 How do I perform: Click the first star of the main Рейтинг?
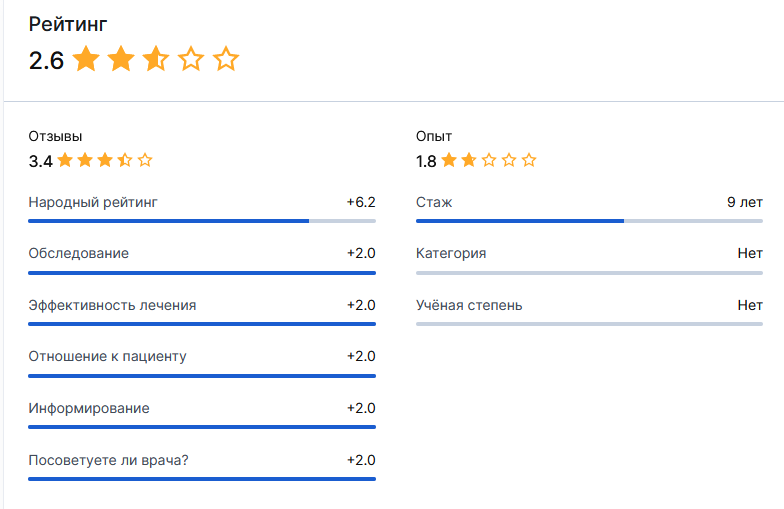tap(86, 60)
